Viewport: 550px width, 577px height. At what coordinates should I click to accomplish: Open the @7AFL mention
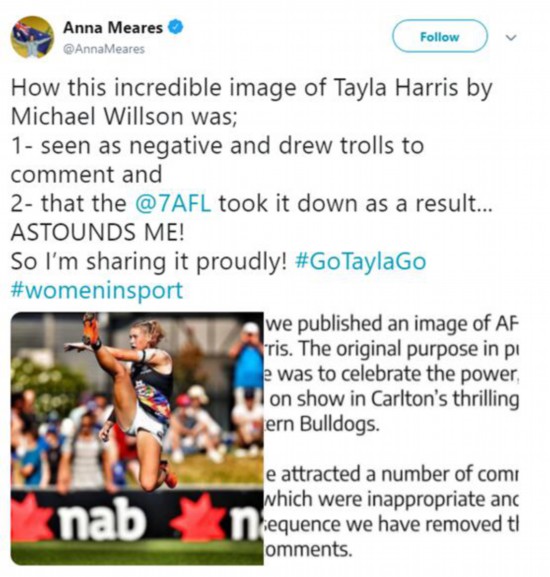pos(173,203)
